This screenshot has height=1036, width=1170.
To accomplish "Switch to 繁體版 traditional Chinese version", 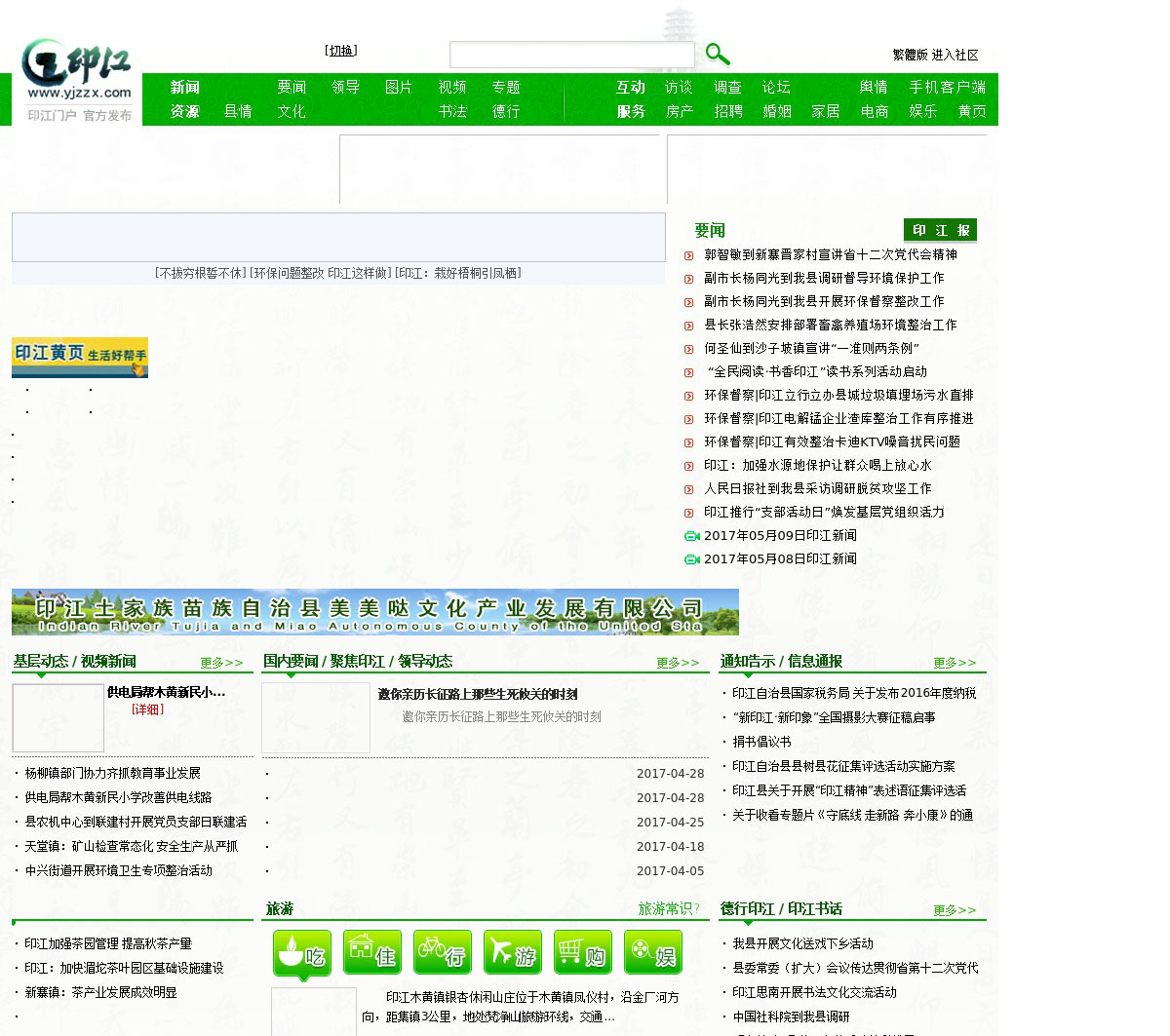I will point(910,56).
